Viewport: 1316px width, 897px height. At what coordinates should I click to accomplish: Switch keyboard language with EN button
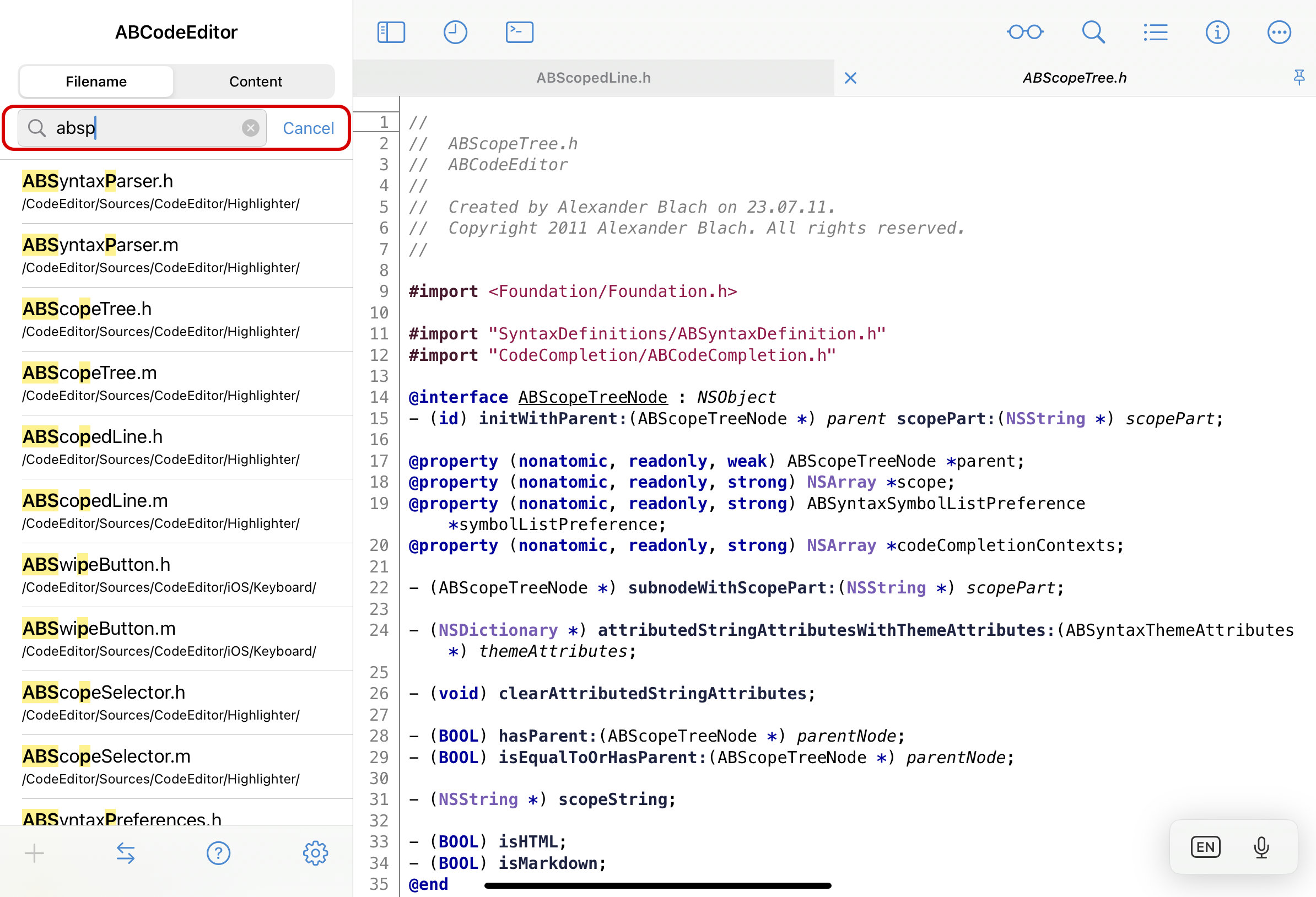[x=1205, y=847]
